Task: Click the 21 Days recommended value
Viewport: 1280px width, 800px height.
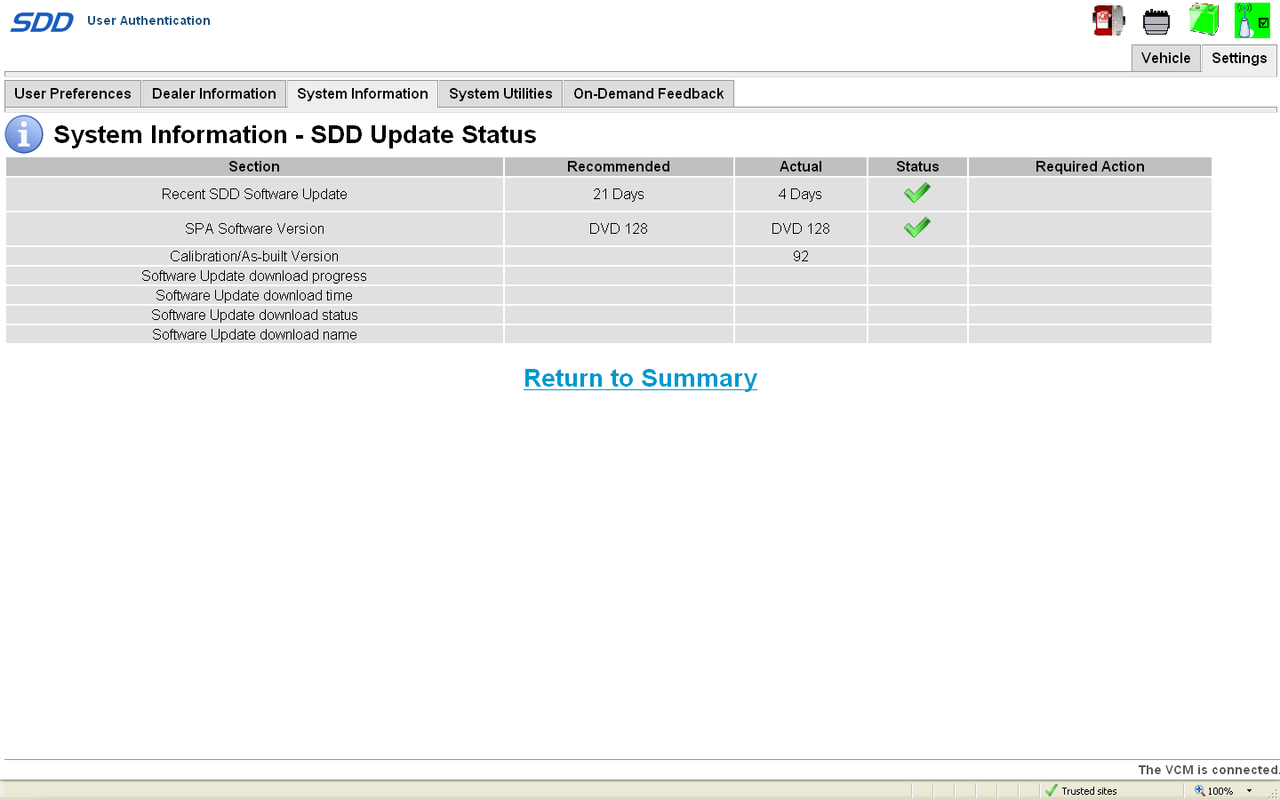Action: [618, 194]
